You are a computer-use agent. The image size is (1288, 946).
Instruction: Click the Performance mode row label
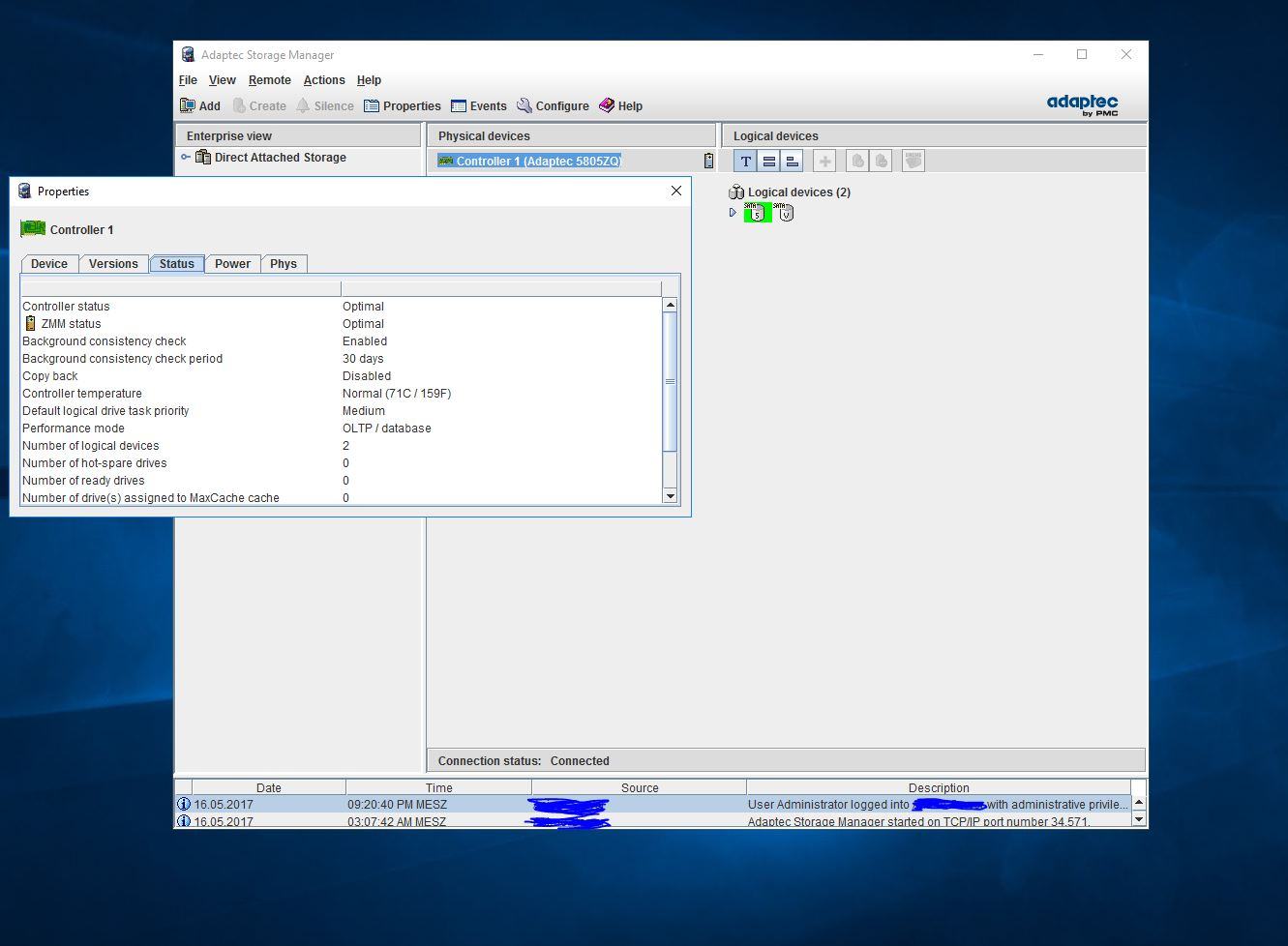[x=74, y=429]
